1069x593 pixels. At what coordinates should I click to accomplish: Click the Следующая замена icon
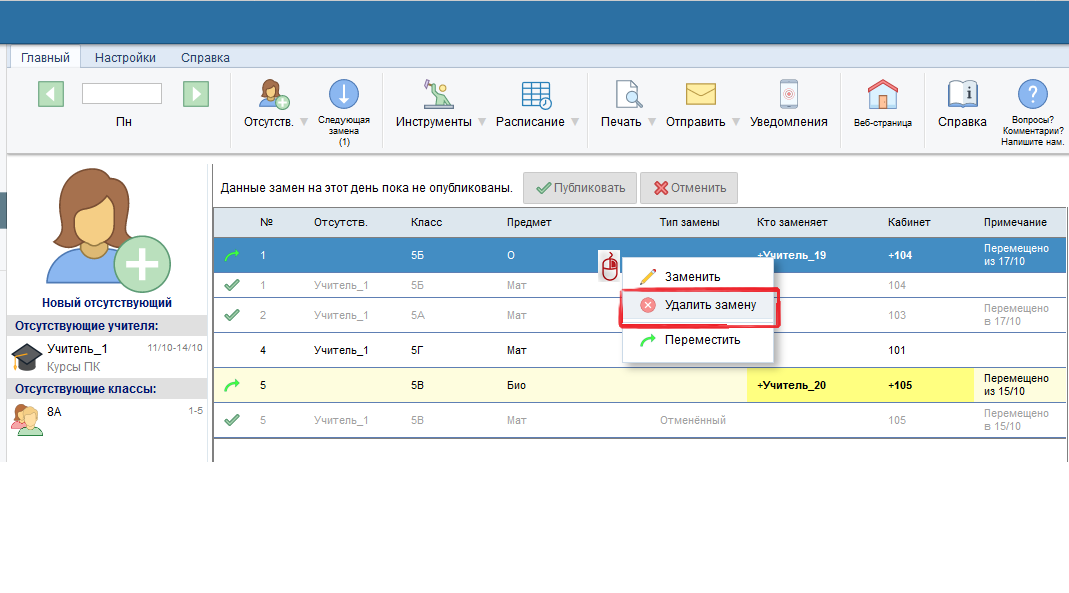click(344, 95)
